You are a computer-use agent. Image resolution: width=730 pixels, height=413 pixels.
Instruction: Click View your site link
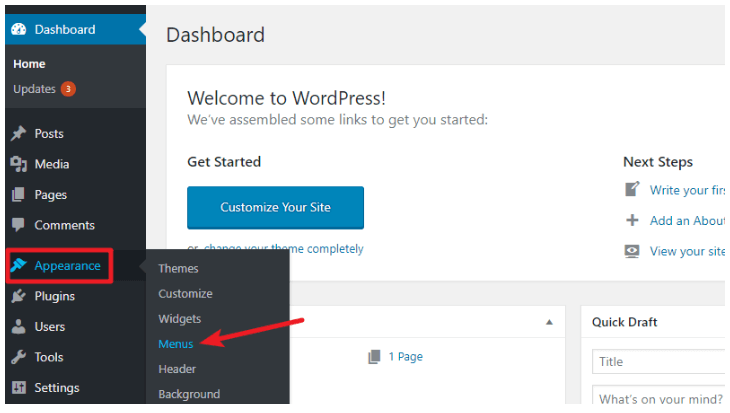click(687, 251)
